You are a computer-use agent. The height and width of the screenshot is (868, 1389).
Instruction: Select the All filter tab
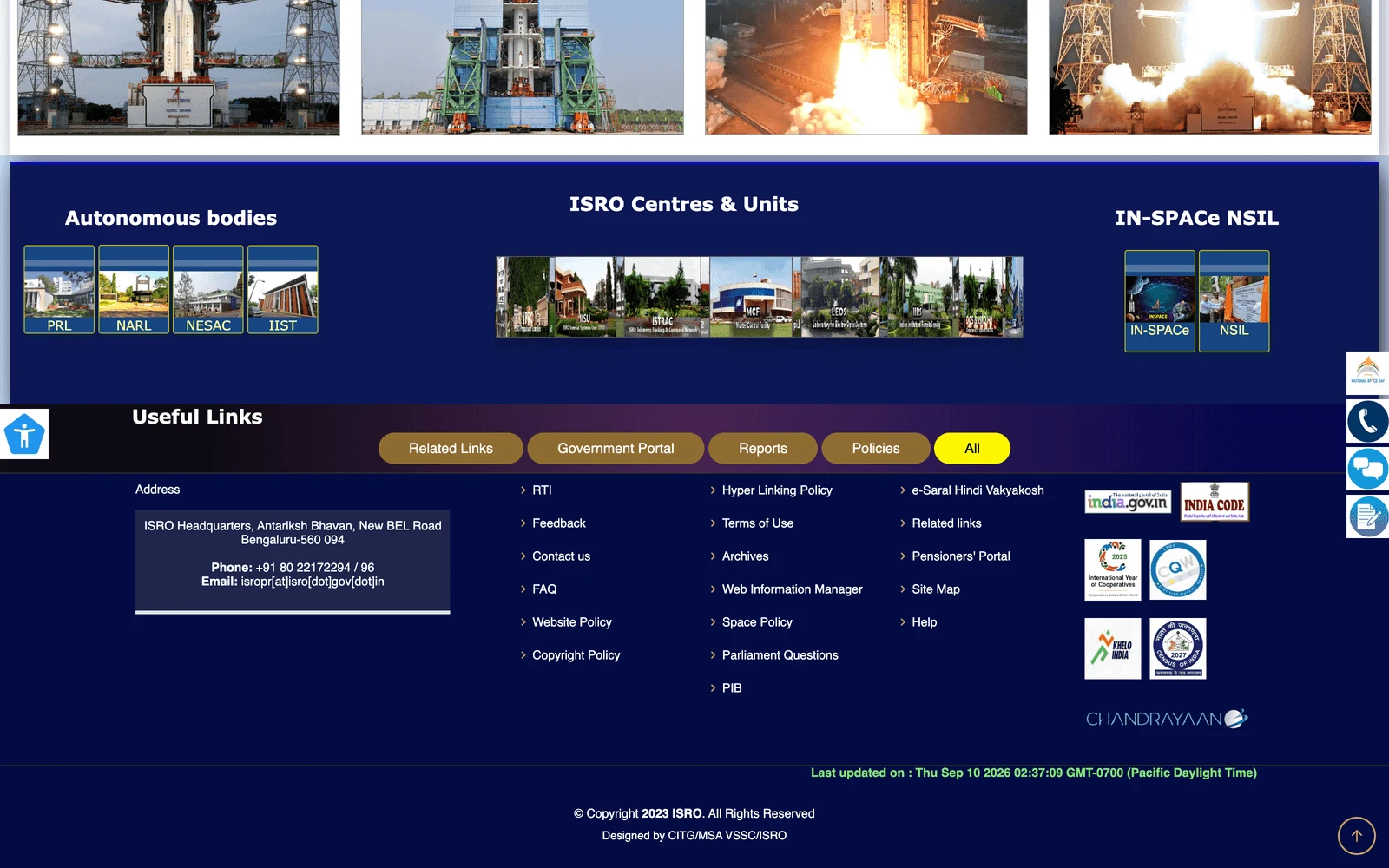coord(972,449)
